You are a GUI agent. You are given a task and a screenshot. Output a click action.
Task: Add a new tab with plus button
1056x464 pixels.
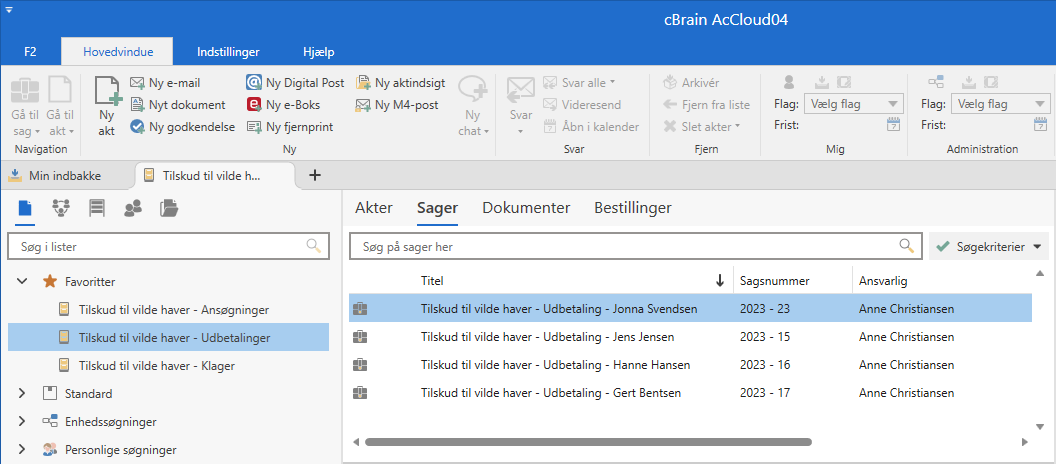[314, 175]
